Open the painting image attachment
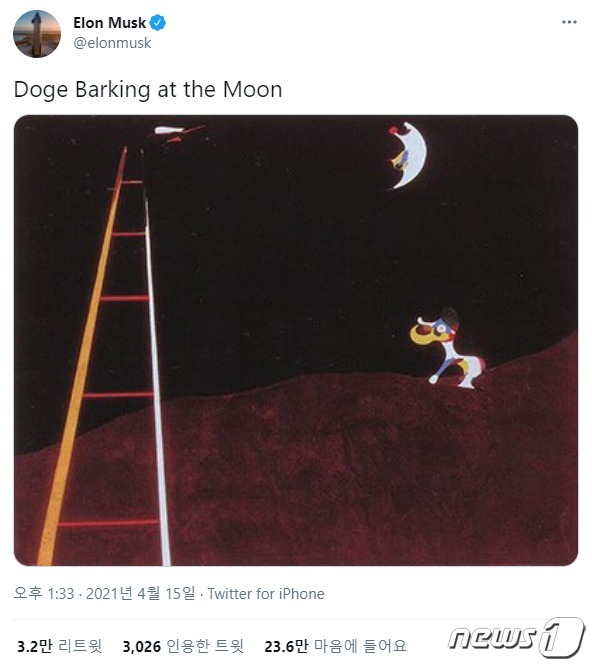 (x=296, y=340)
